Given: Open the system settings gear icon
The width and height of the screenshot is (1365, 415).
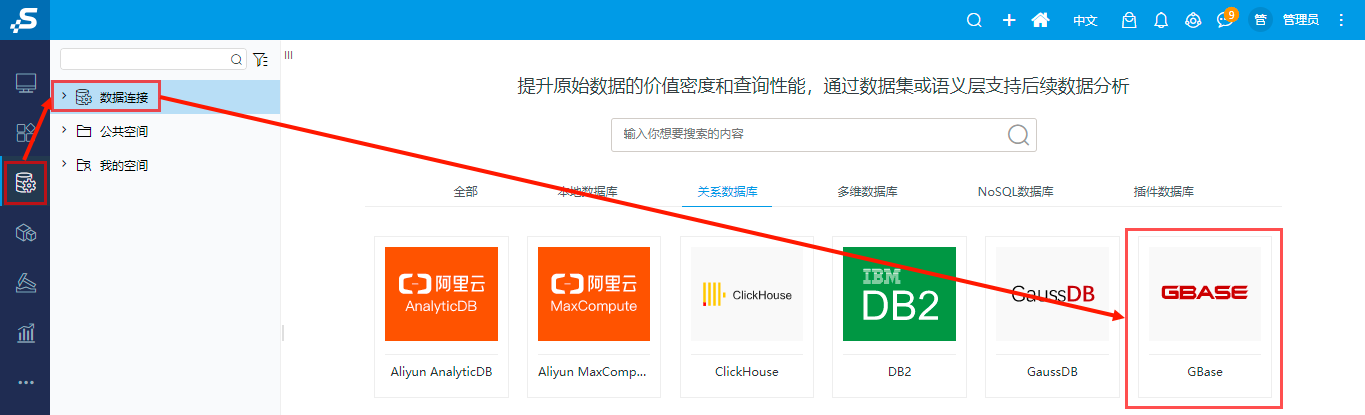Looking at the screenshot, I should [1192, 20].
